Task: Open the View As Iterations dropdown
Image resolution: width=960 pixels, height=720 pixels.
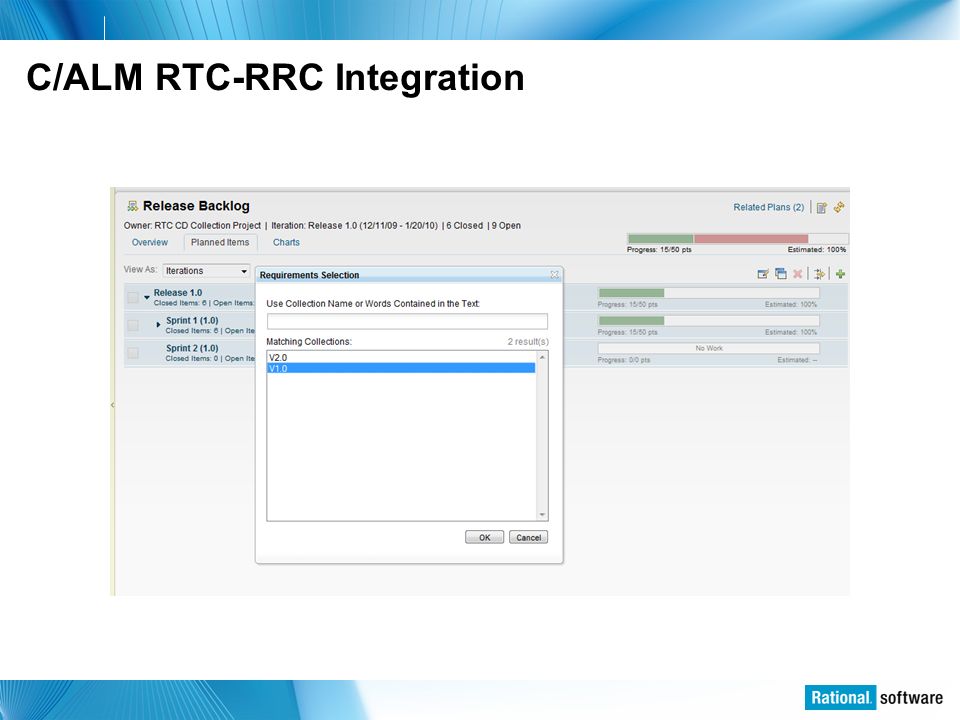Action: [206, 271]
